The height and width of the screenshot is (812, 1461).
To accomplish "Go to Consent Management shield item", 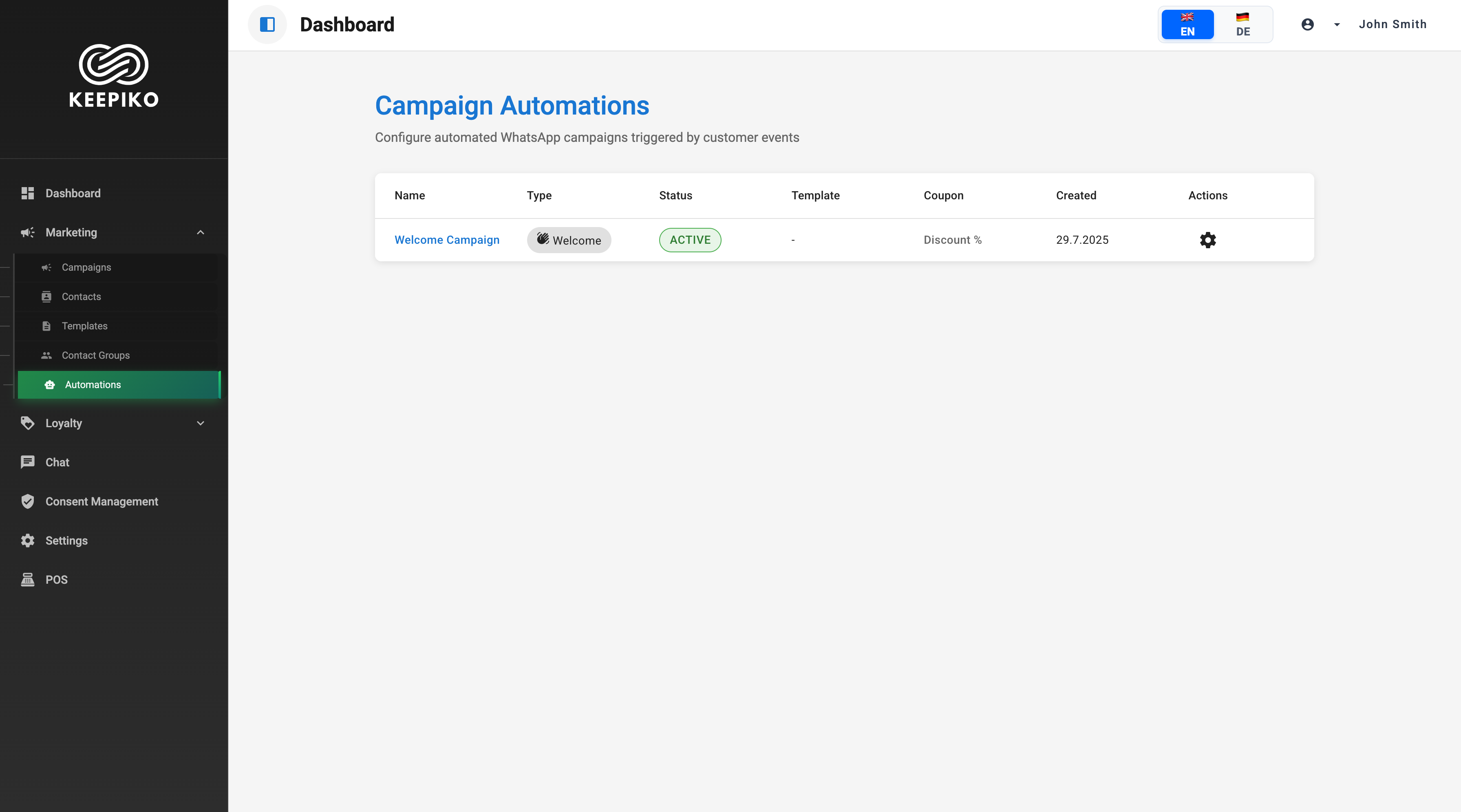I will tap(102, 501).
